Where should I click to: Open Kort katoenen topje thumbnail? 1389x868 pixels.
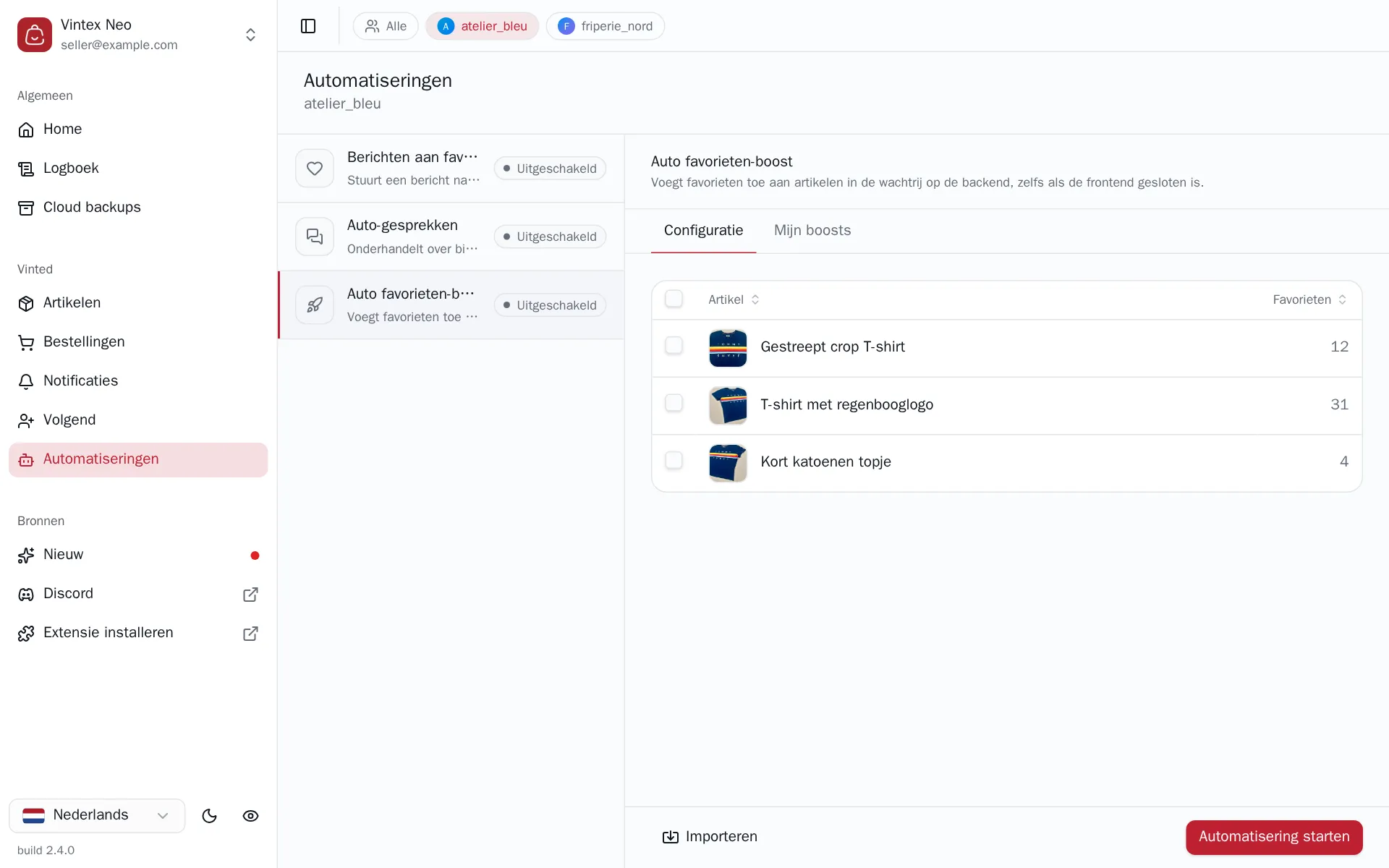click(728, 463)
